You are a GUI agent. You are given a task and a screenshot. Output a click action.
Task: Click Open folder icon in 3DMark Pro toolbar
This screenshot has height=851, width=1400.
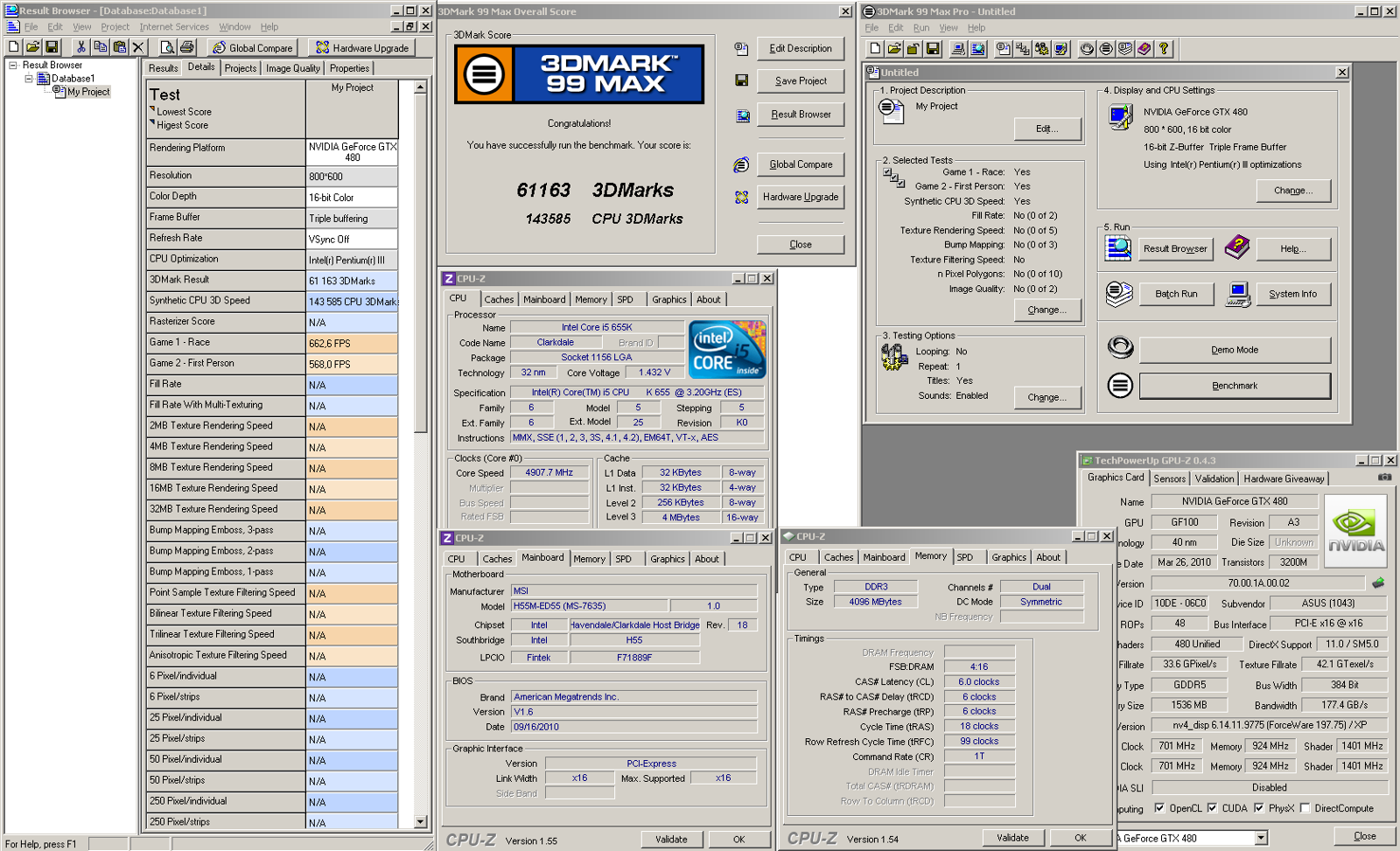point(894,49)
